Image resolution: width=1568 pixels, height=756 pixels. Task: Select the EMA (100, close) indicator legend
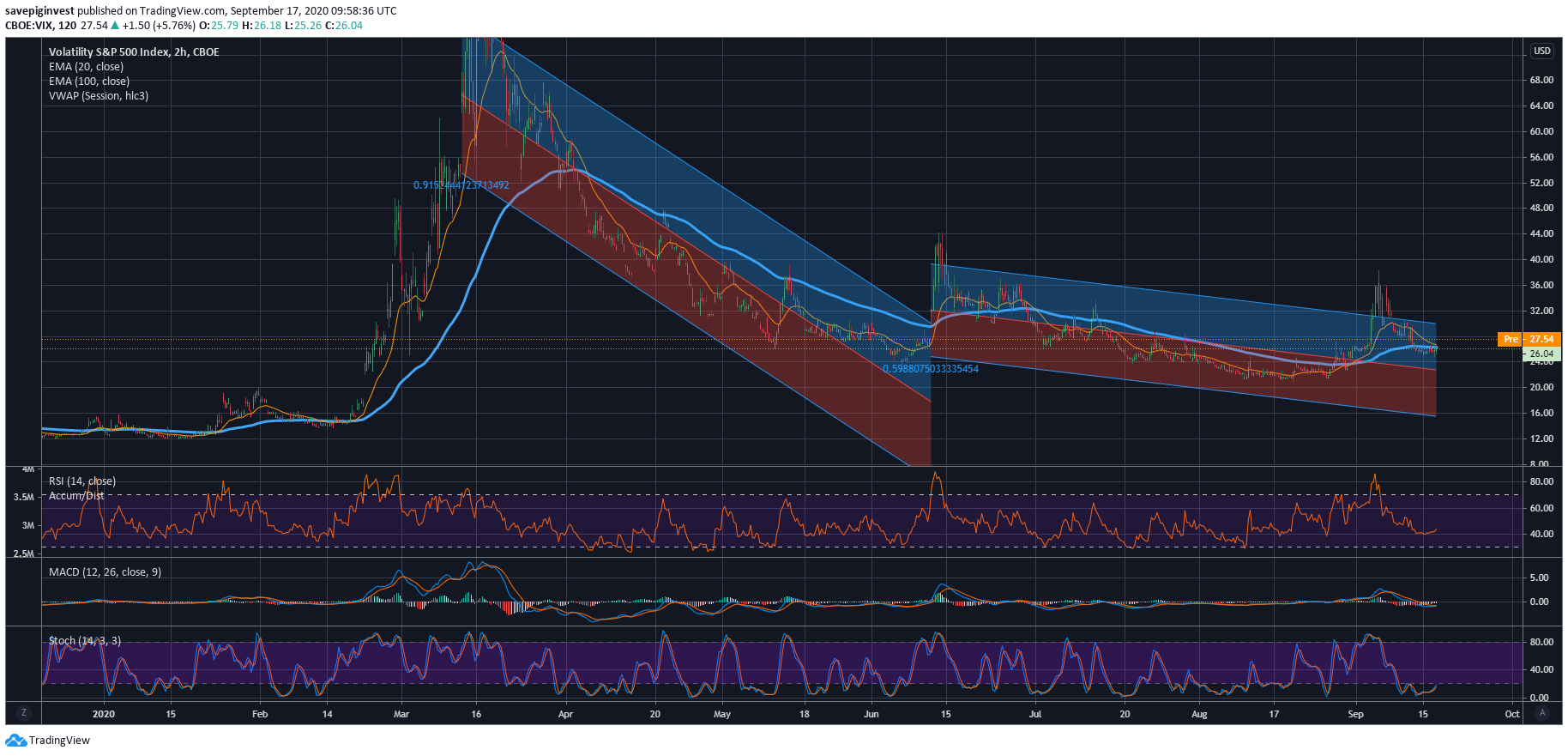point(89,82)
